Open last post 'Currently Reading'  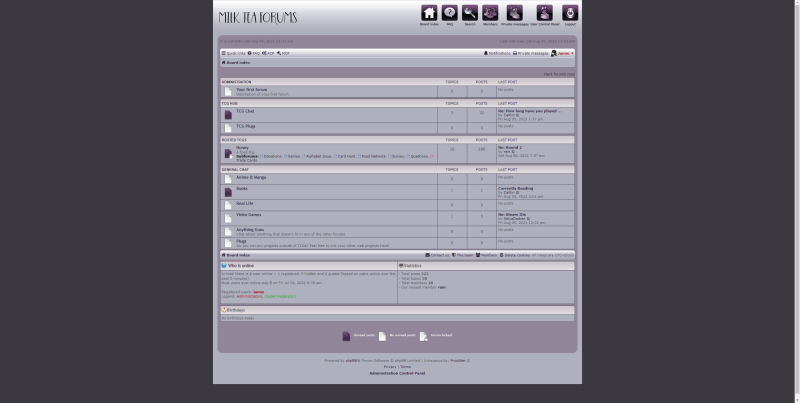point(515,189)
